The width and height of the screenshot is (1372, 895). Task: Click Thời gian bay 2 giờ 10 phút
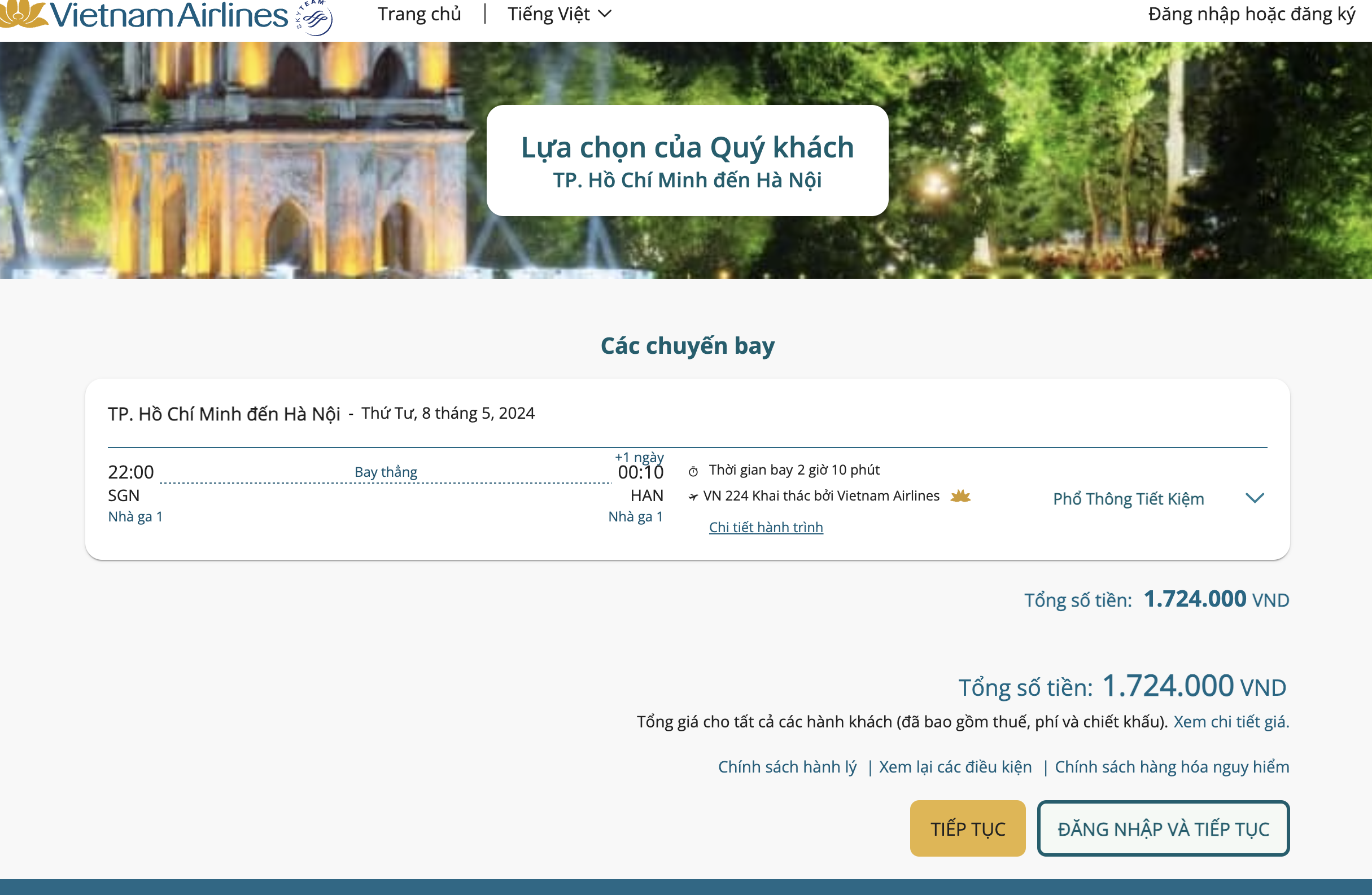coord(794,470)
